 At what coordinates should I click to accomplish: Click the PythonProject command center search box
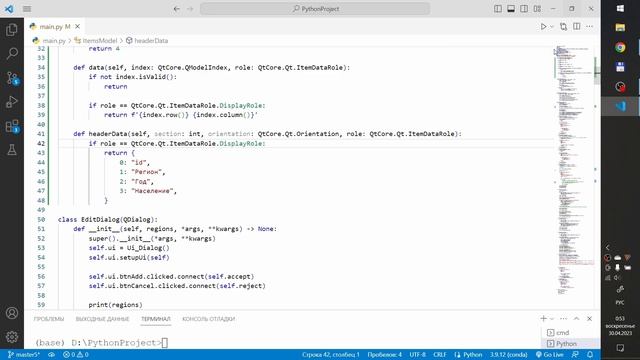coord(315,9)
